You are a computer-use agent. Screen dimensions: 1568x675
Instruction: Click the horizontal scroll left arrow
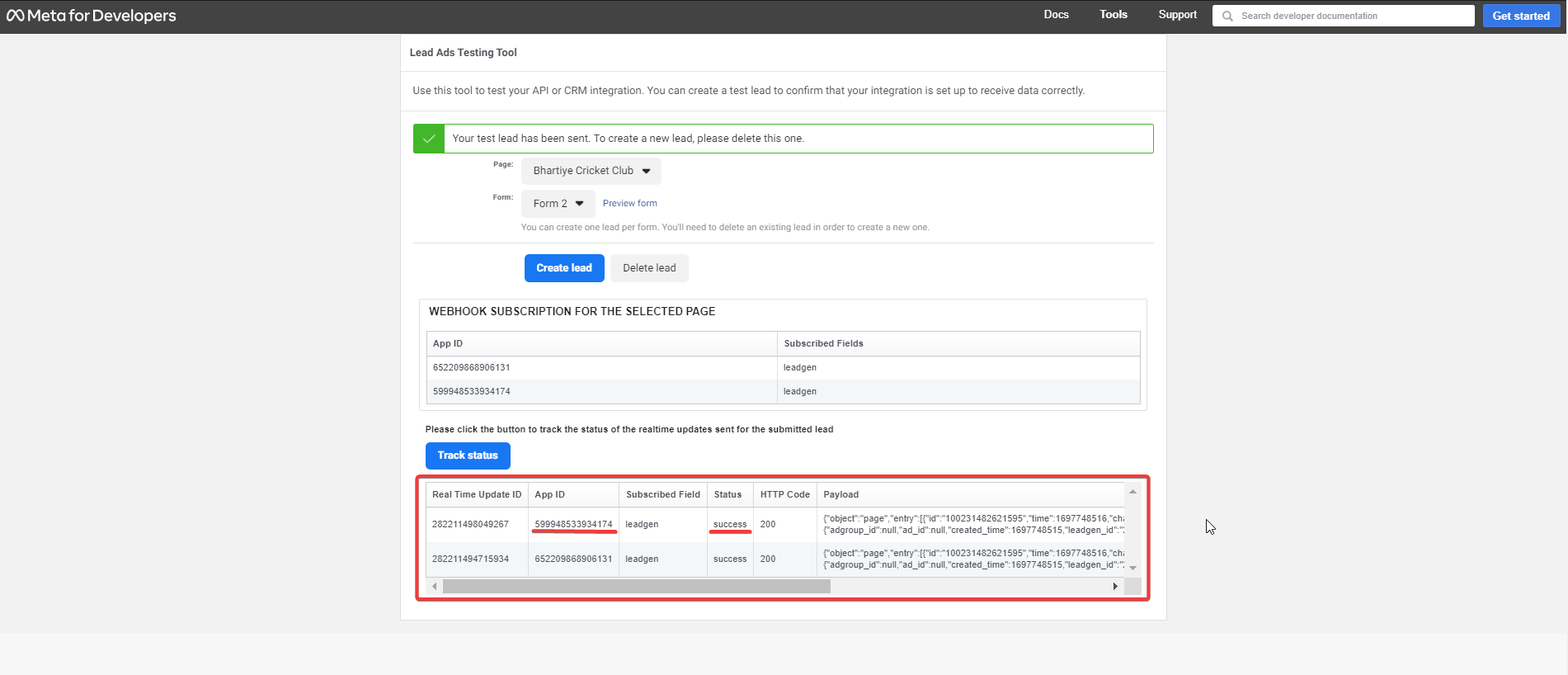tap(435, 587)
